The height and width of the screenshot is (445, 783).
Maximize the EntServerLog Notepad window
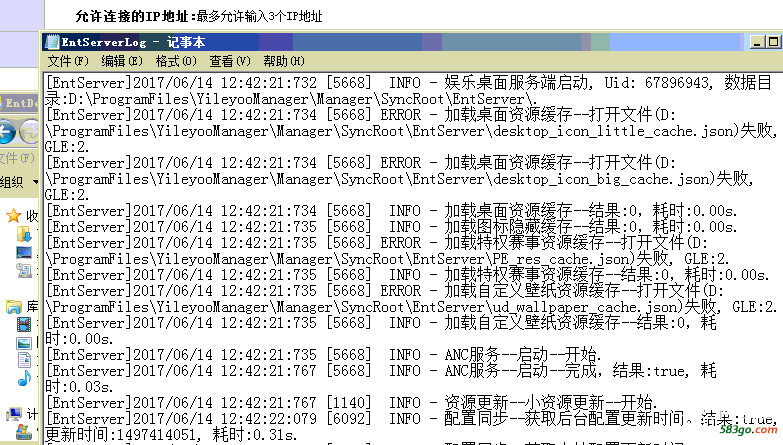click(x=774, y=42)
